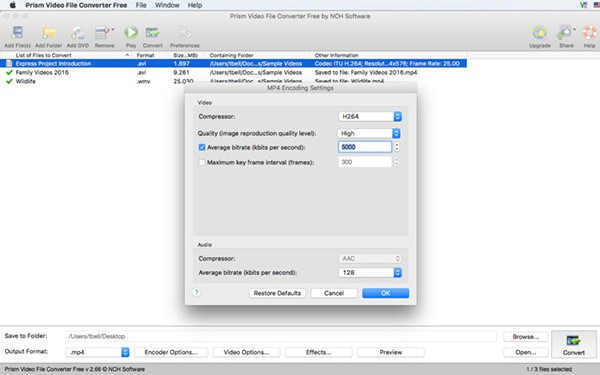
Task: Open the File menu
Action: coord(141,5)
